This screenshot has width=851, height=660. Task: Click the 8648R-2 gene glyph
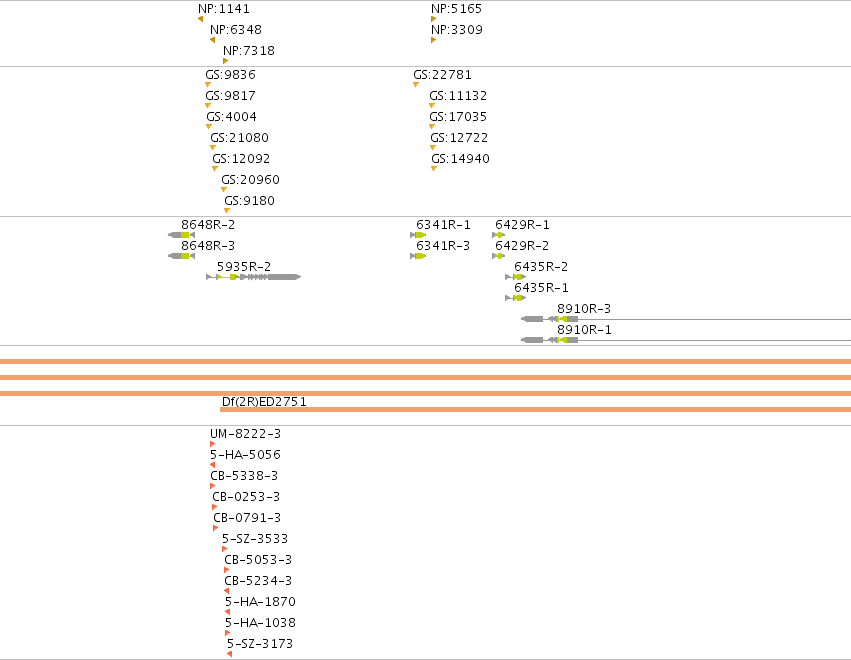(181, 235)
